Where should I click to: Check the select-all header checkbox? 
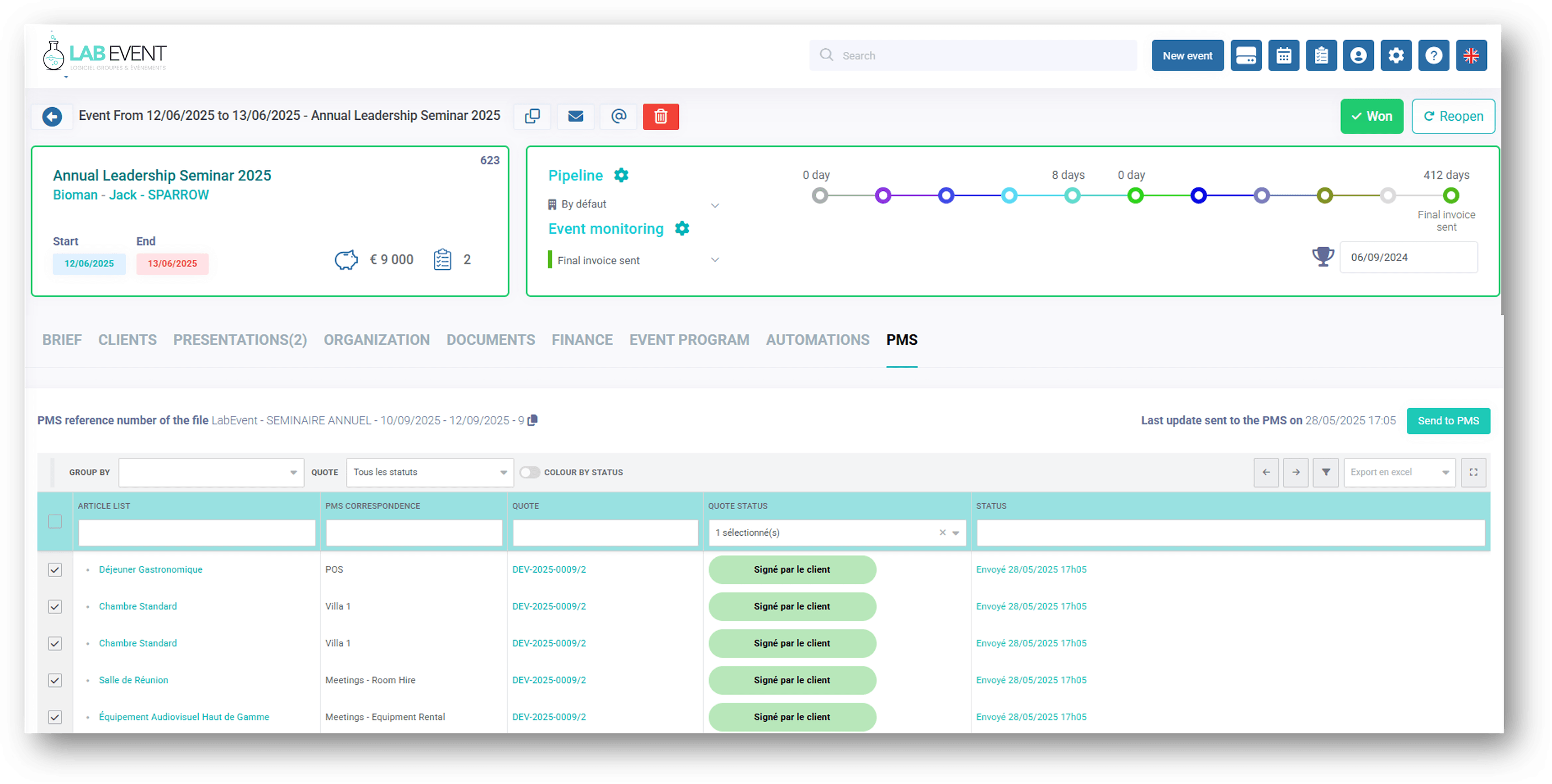coord(55,521)
